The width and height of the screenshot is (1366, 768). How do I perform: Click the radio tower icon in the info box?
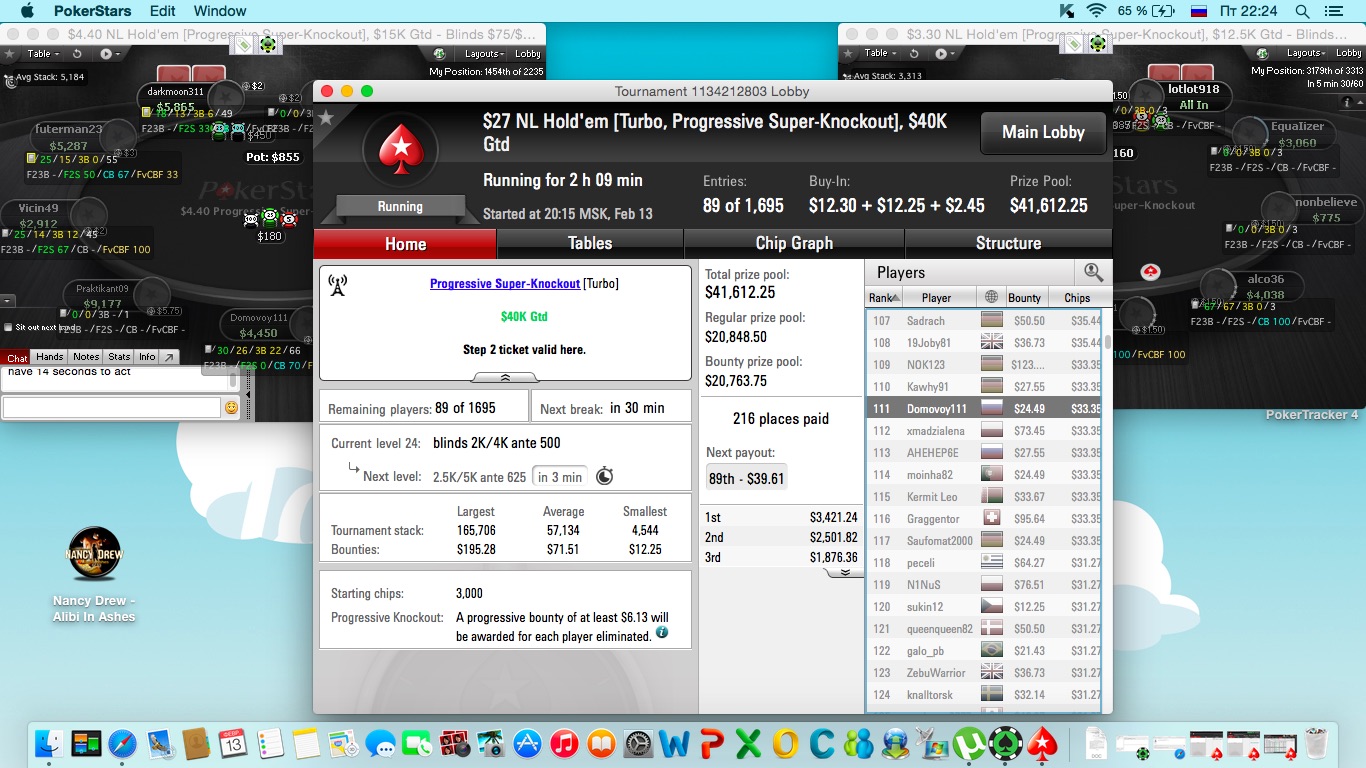tap(338, 286)
